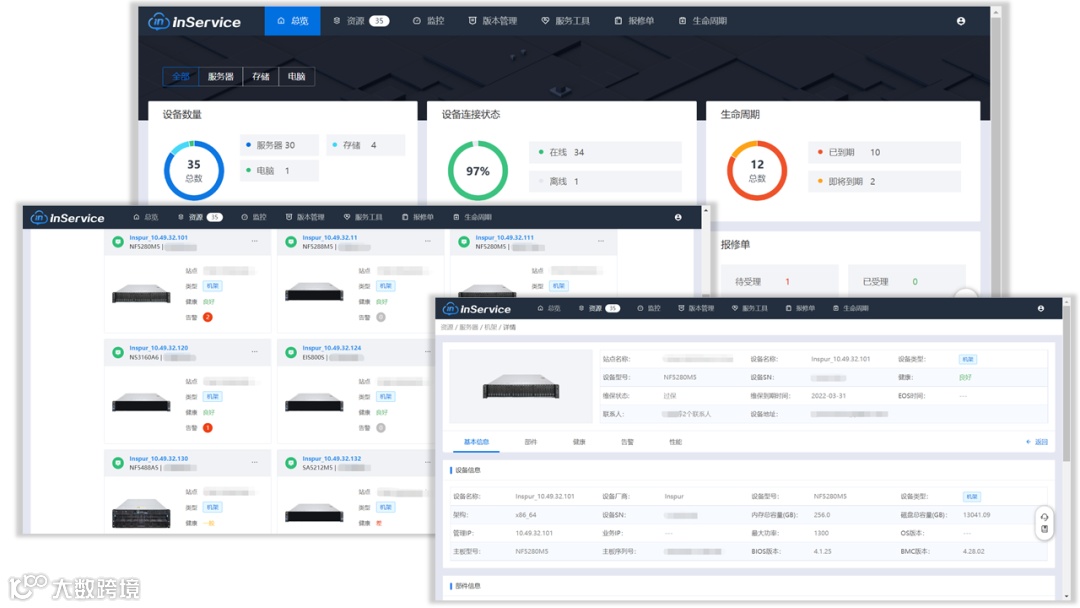
Task: Open more menu of Inspur_10.49.32.111 card
Action: click(601, 241)
